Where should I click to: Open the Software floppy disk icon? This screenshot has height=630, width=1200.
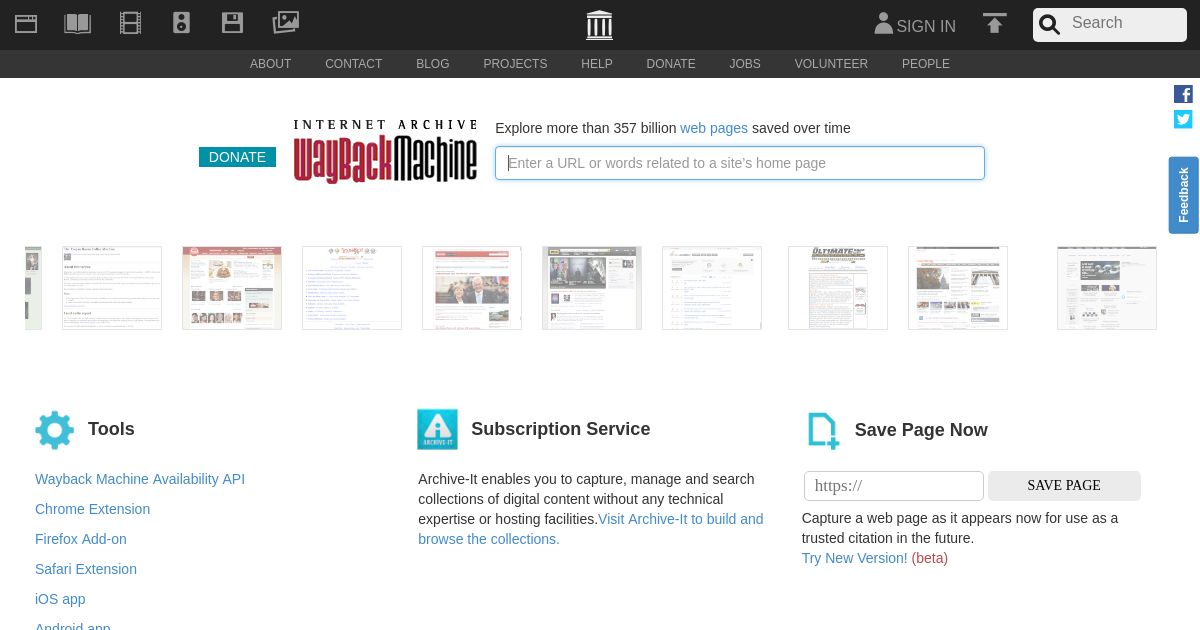point(232,23)
